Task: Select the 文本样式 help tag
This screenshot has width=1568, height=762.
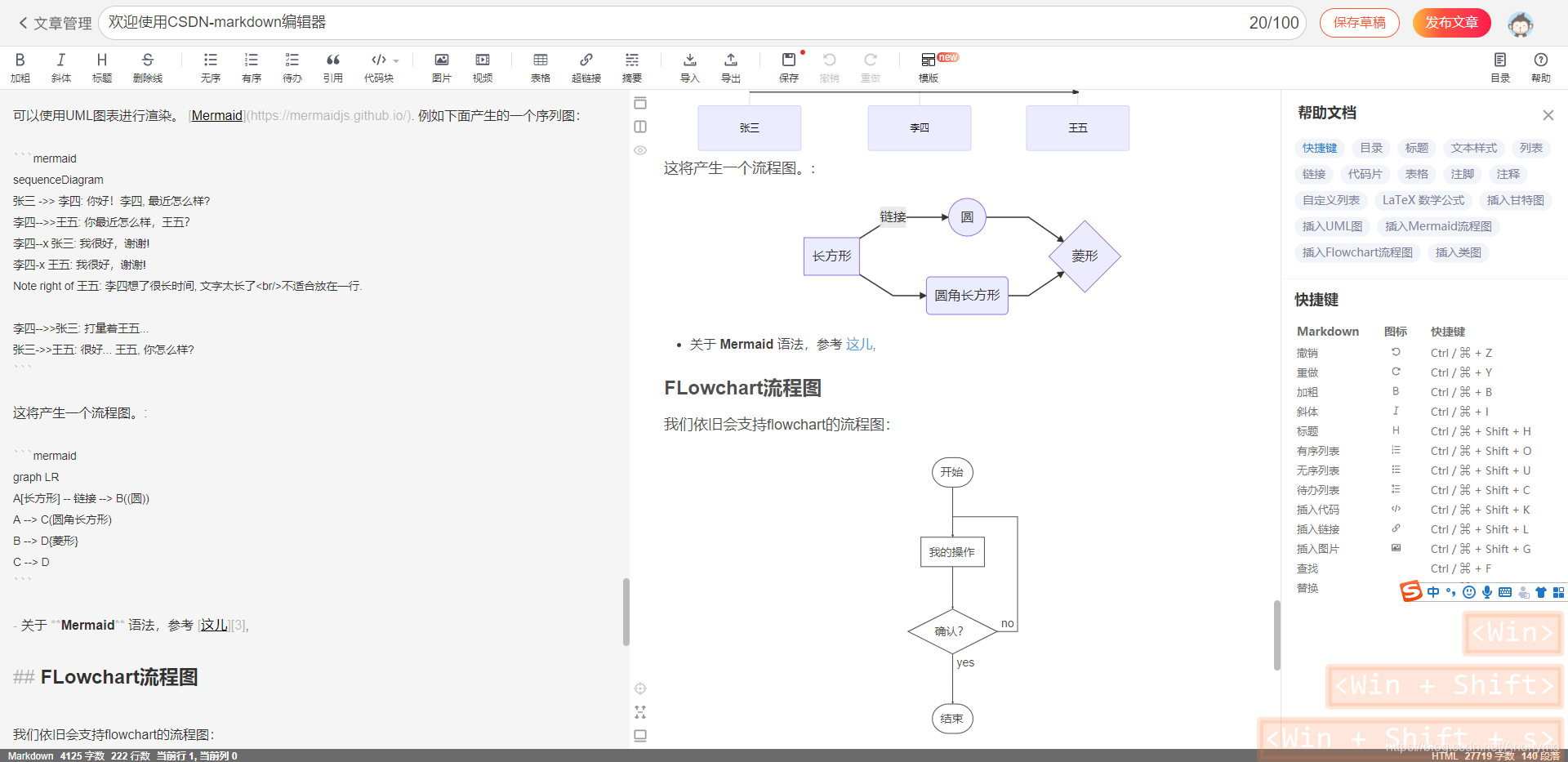Action: [x=1474, y=148]
